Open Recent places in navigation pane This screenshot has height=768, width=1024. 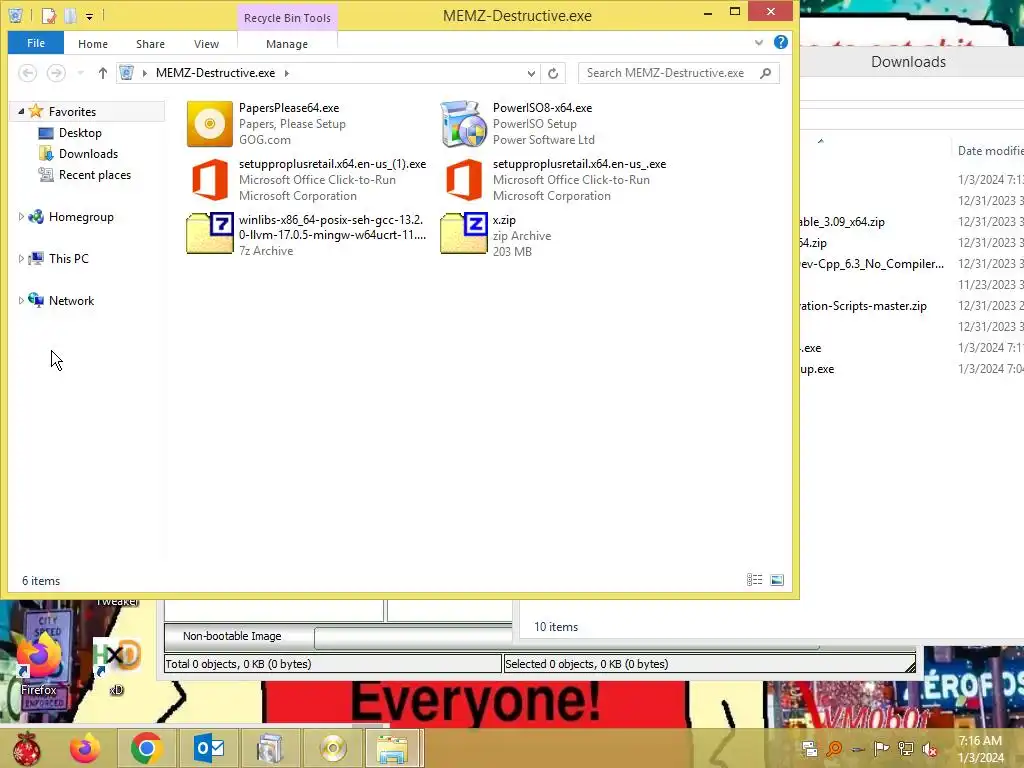(x=95, y=174)
